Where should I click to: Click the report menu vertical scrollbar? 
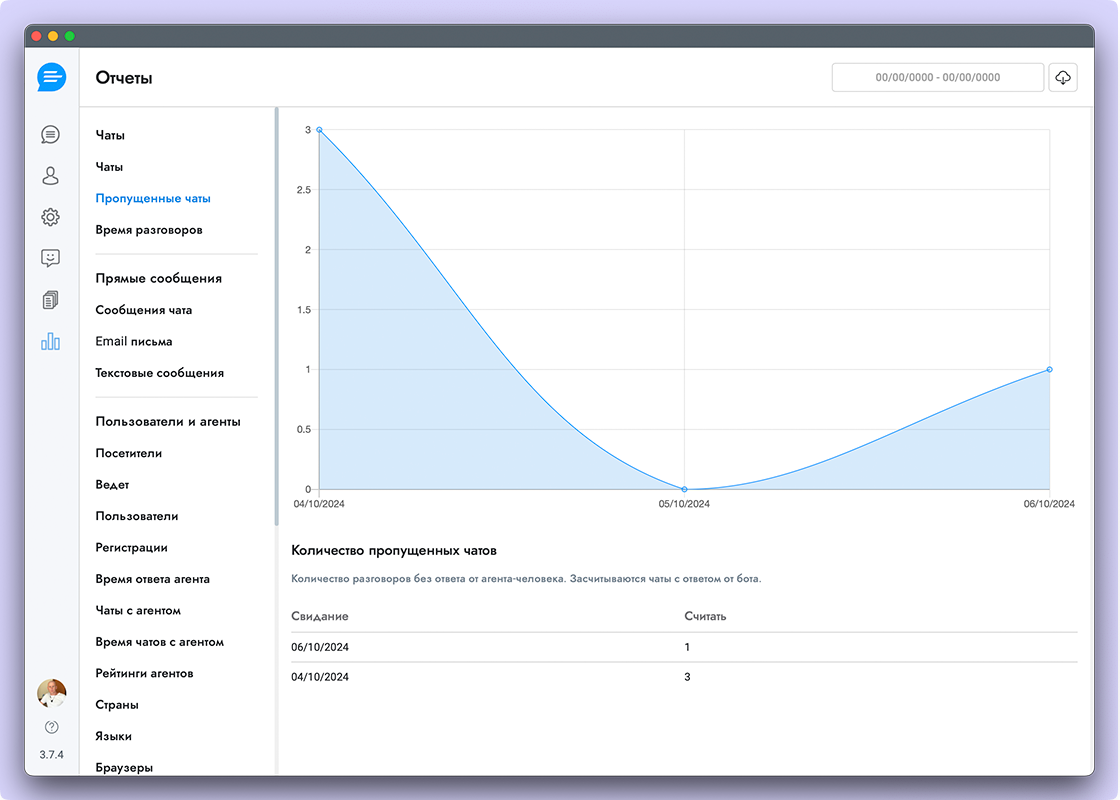point(276,320)
